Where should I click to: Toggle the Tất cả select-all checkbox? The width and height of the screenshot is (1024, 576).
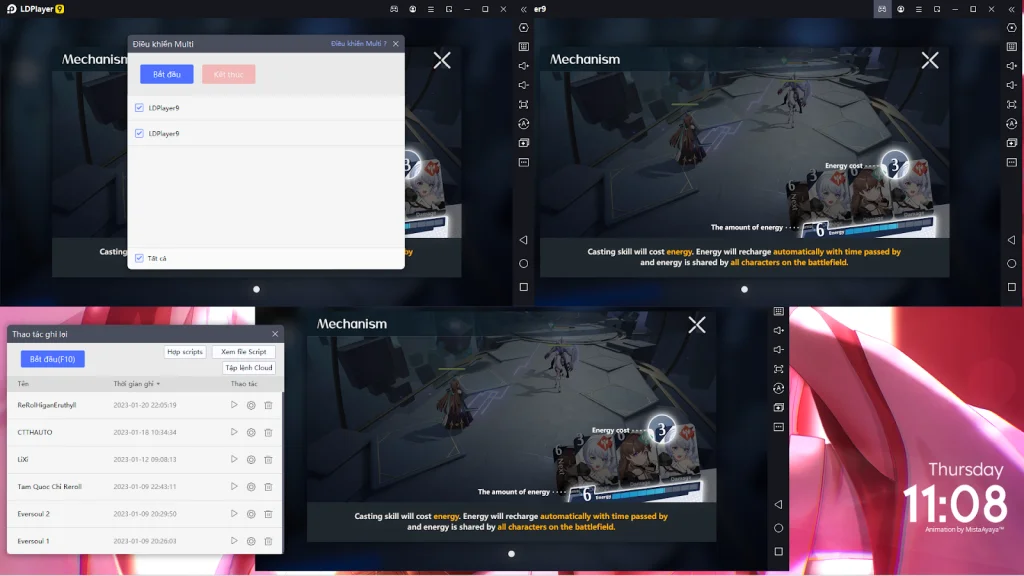[x=139, y=258]
